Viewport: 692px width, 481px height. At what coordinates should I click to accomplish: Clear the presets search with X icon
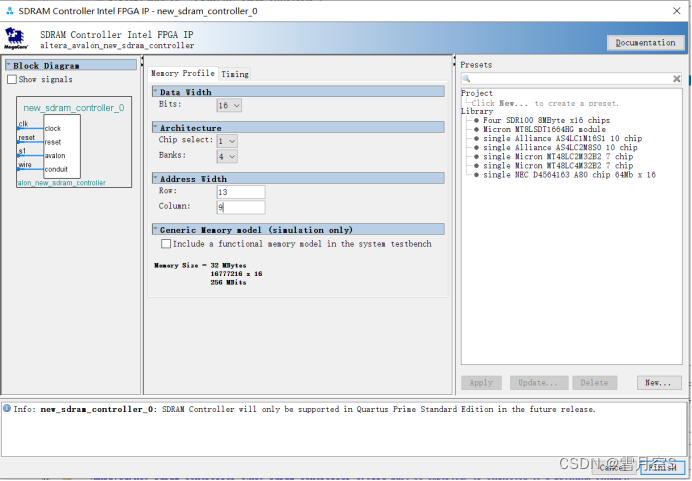(676, 79)
